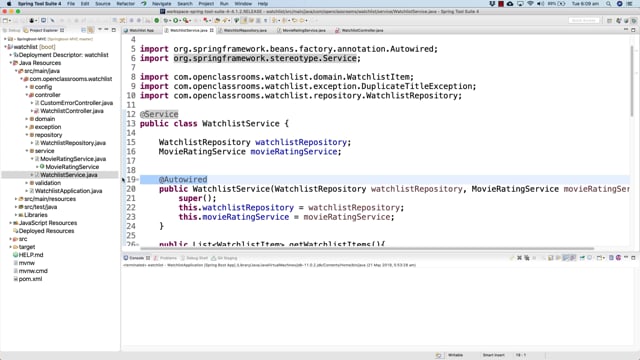Open the New dropdown arrow in toolbar
The image size is (640, 360).
(10, 20)
